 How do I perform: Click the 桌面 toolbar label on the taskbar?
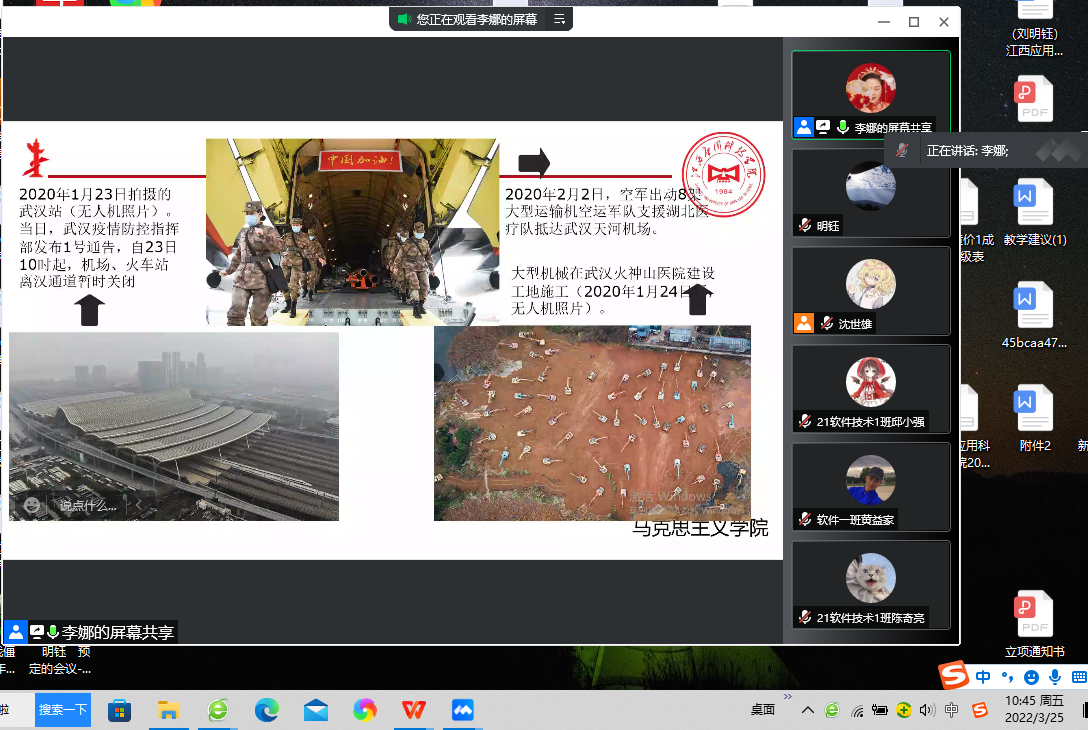[763, 710]
